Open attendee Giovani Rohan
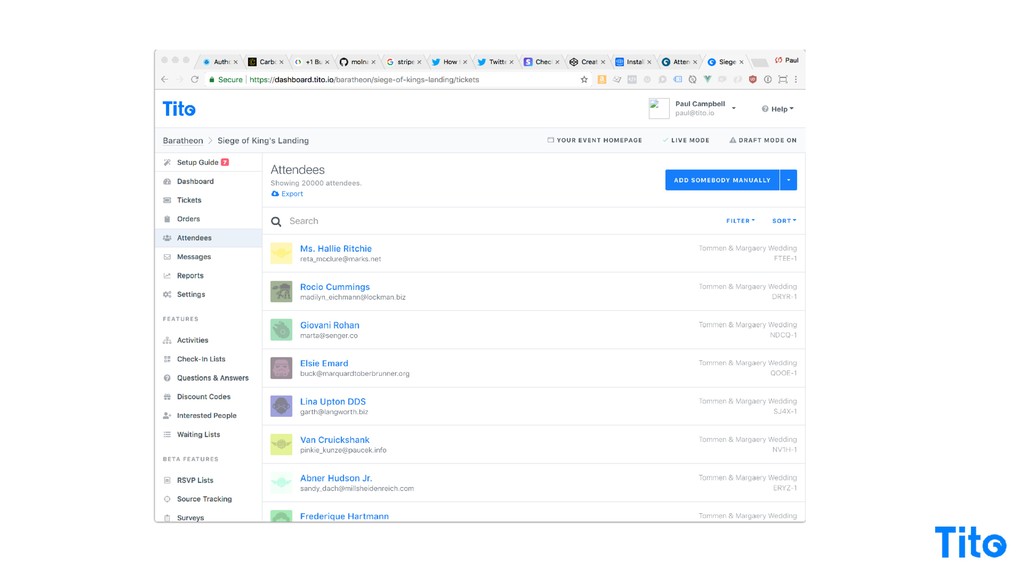 pyautogui.click(x=330, y=325)
